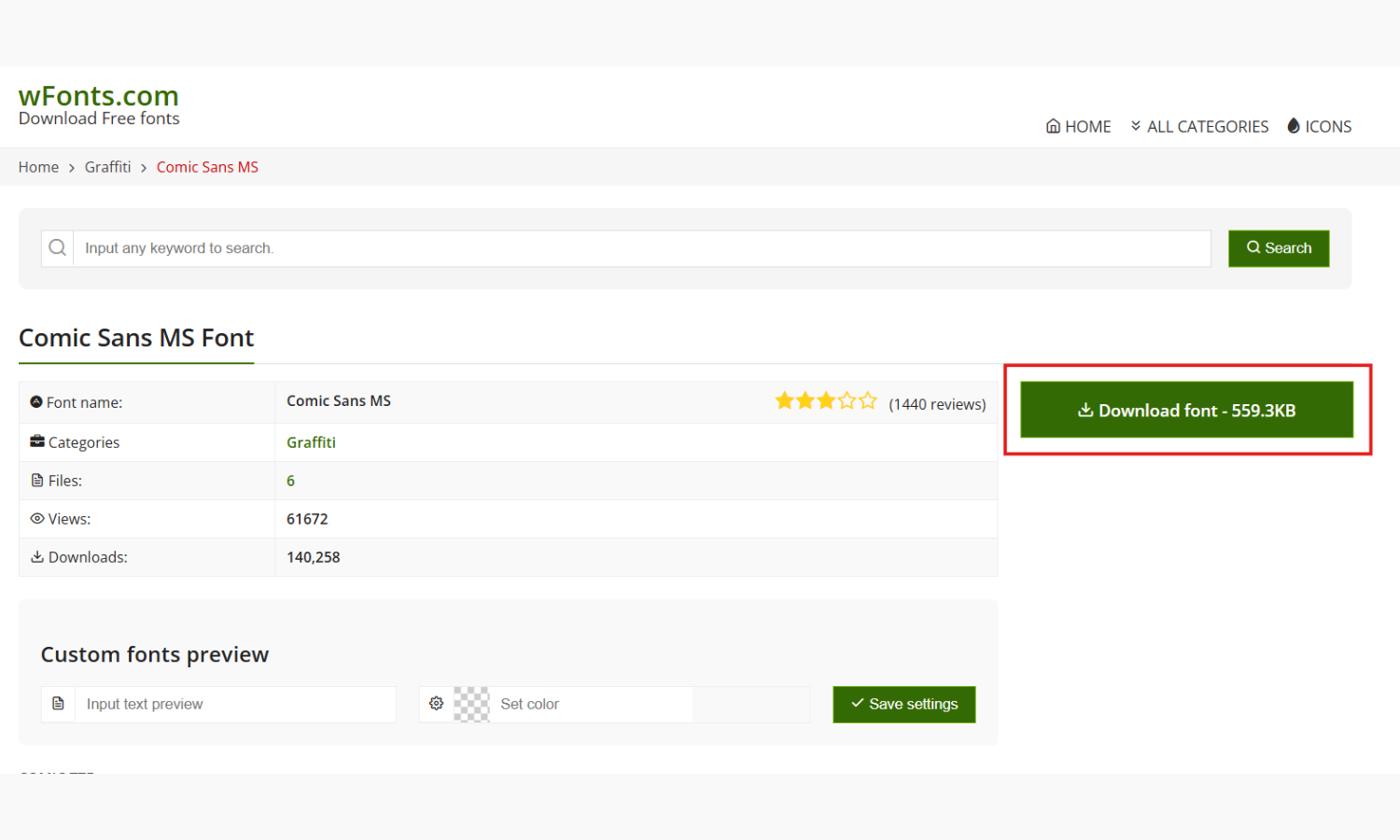Click the Files count value 6

coord(290,481)
